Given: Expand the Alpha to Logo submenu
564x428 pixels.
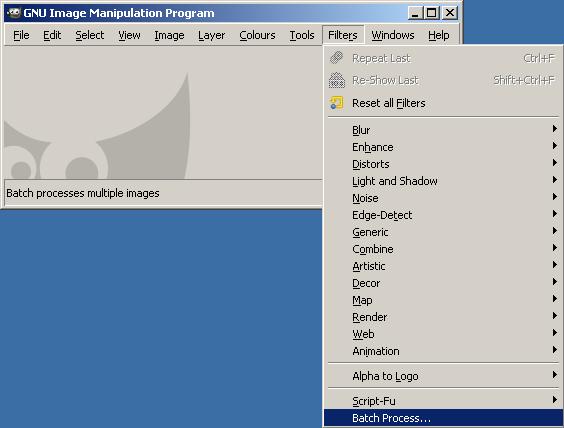Looking at the screenshot, I should click(443, 376).
